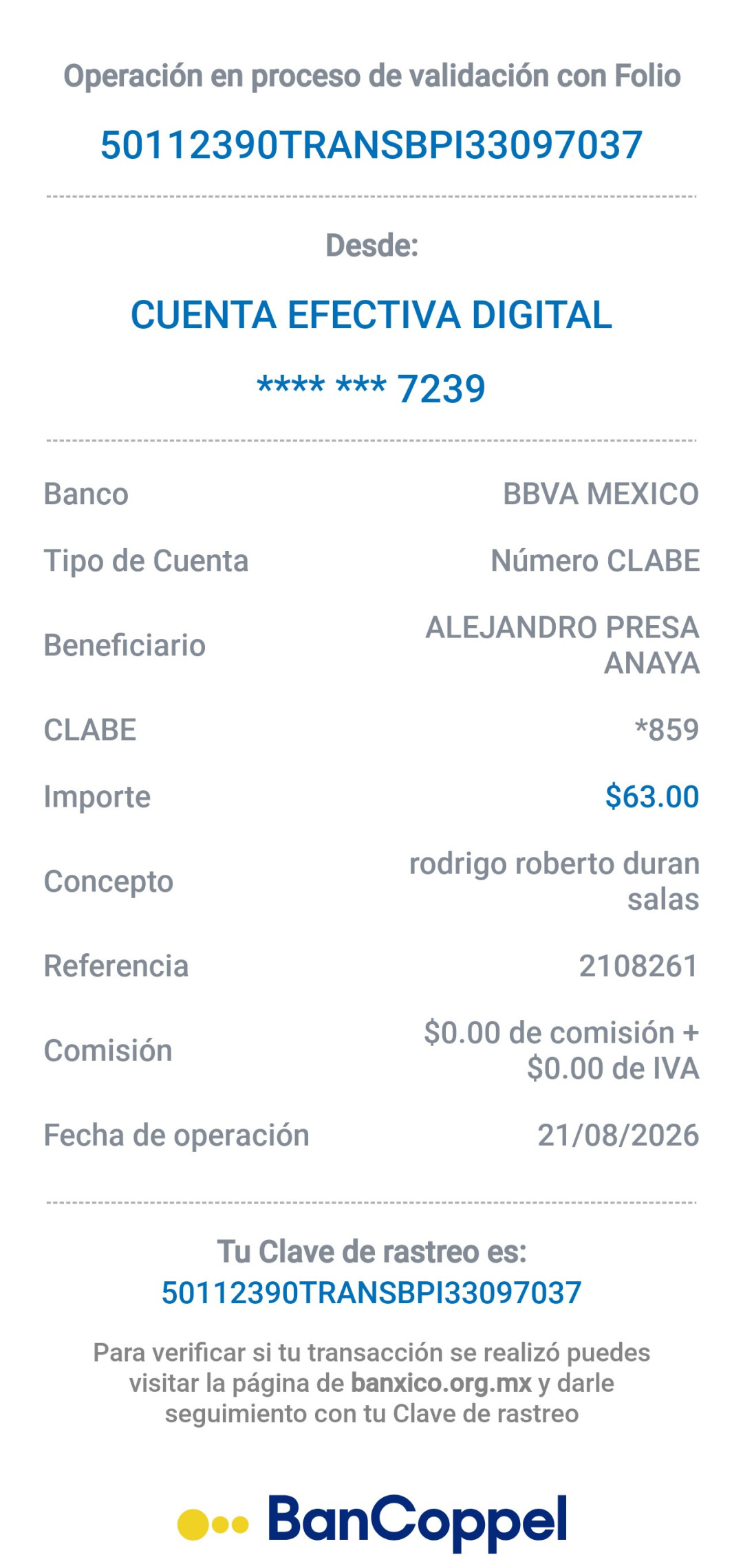Click the reference number 2108261
The width and height of the screenshot is (743, 1568).
(638, 966)
